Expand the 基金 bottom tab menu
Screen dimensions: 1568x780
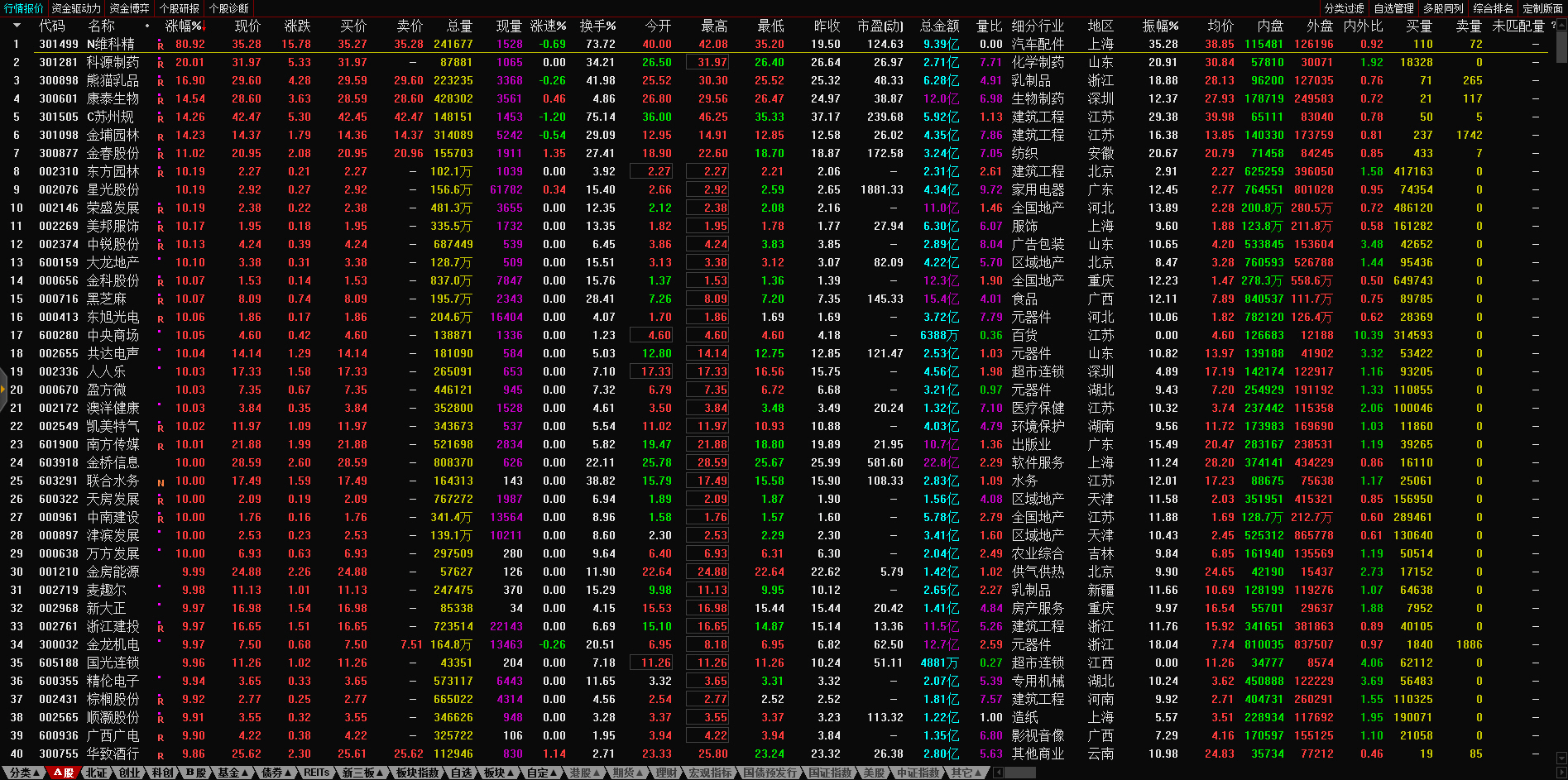coord(233,773)
